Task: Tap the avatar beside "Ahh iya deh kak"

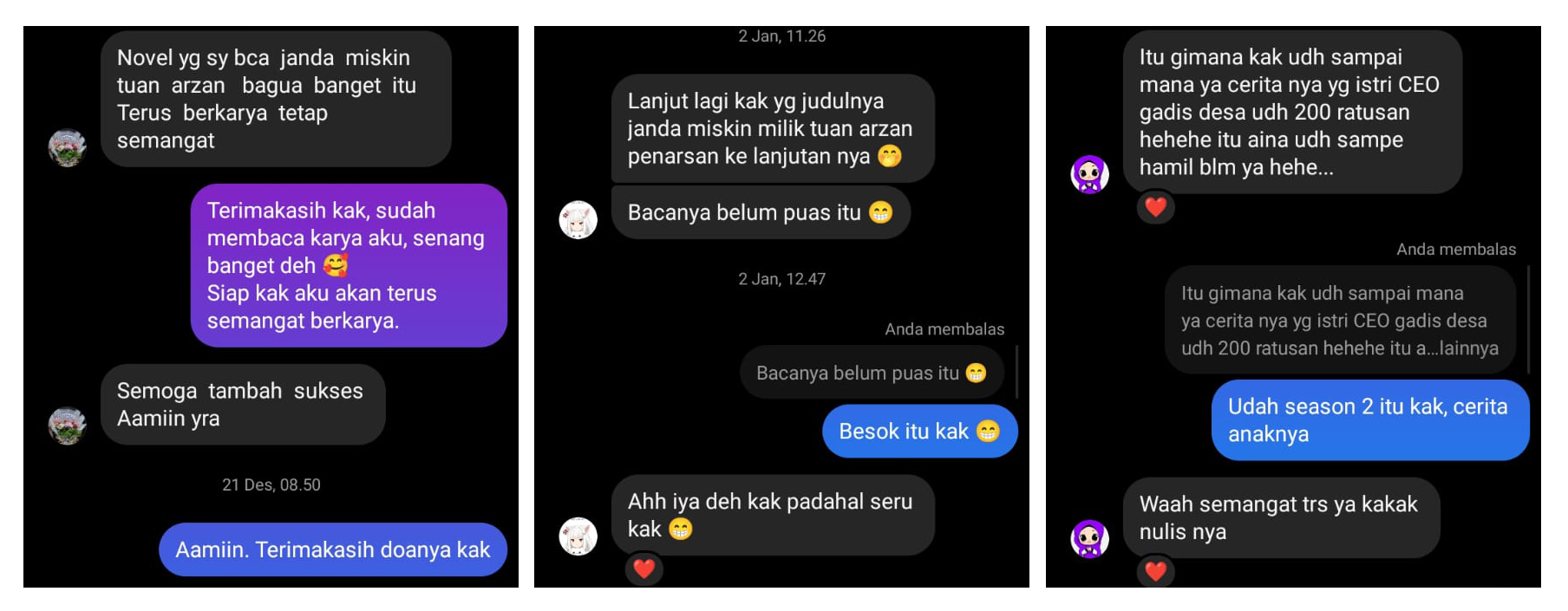Action: tap(578, 536)
